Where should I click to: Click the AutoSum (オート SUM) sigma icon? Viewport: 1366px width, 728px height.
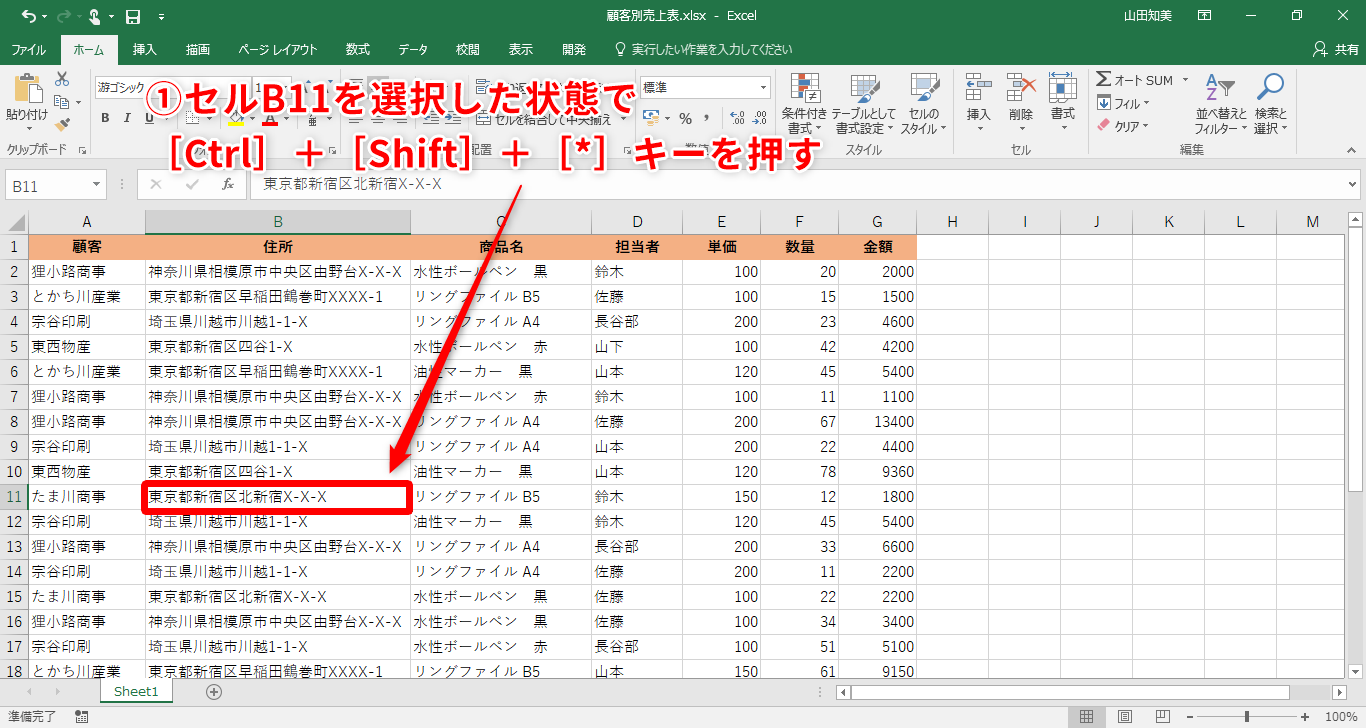point(1104,80)
